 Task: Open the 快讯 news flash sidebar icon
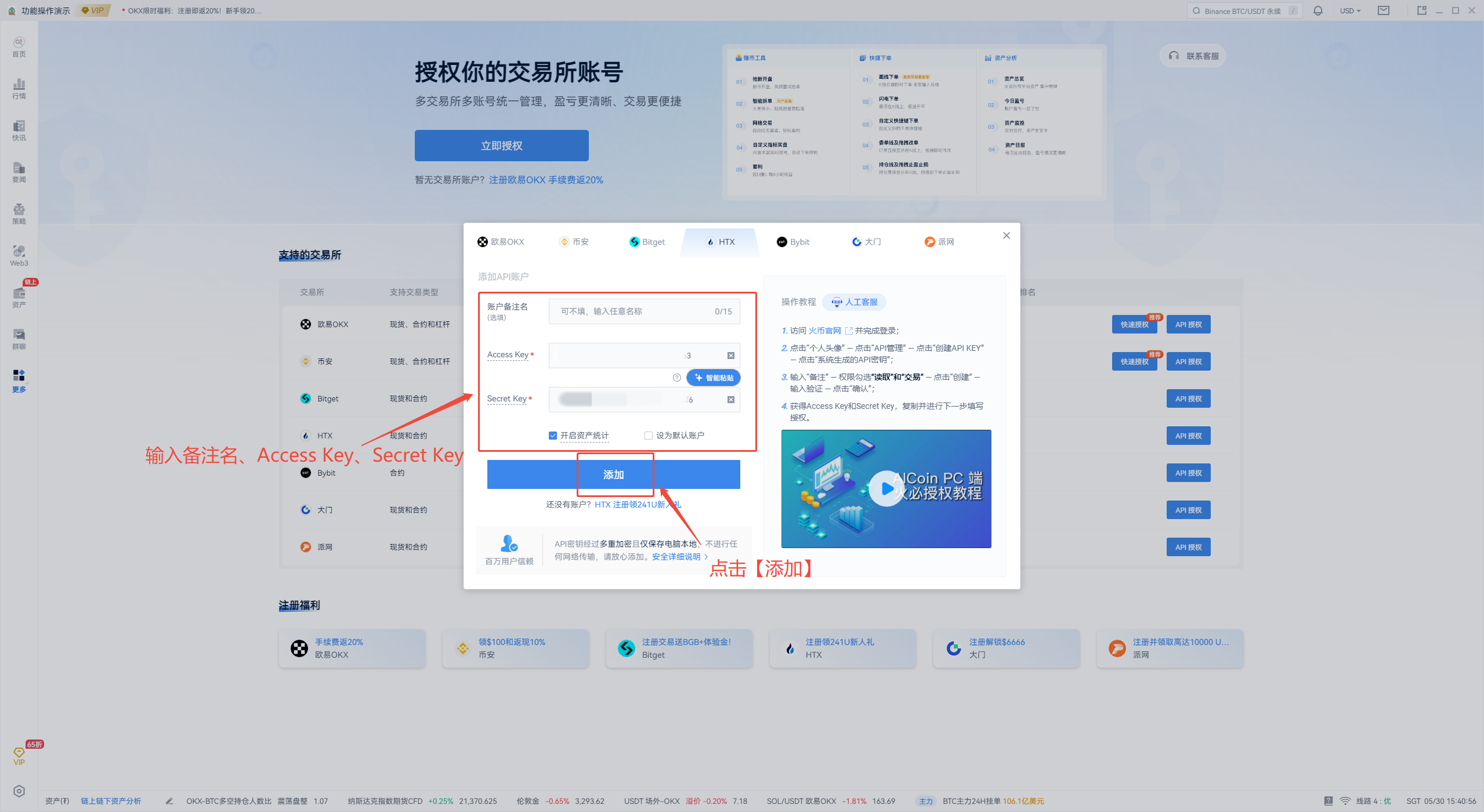19,130
